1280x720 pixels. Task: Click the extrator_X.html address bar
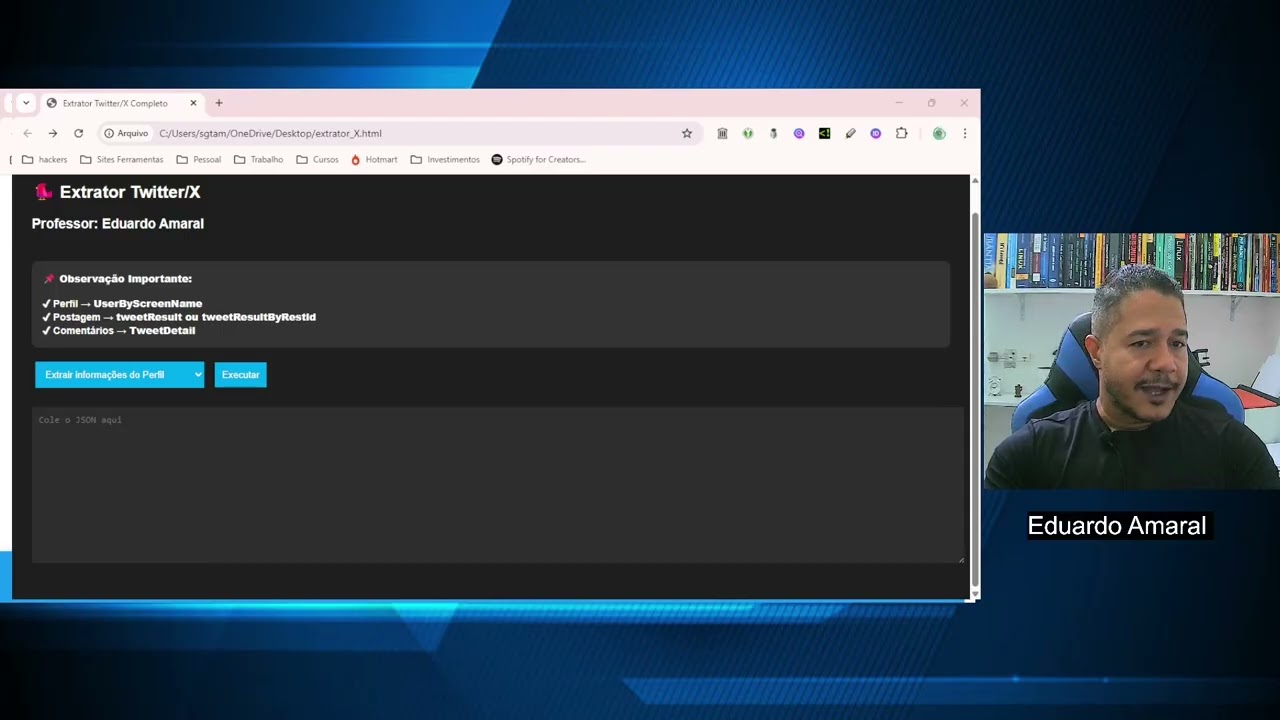pyautogui.click(x=400, y=133)
